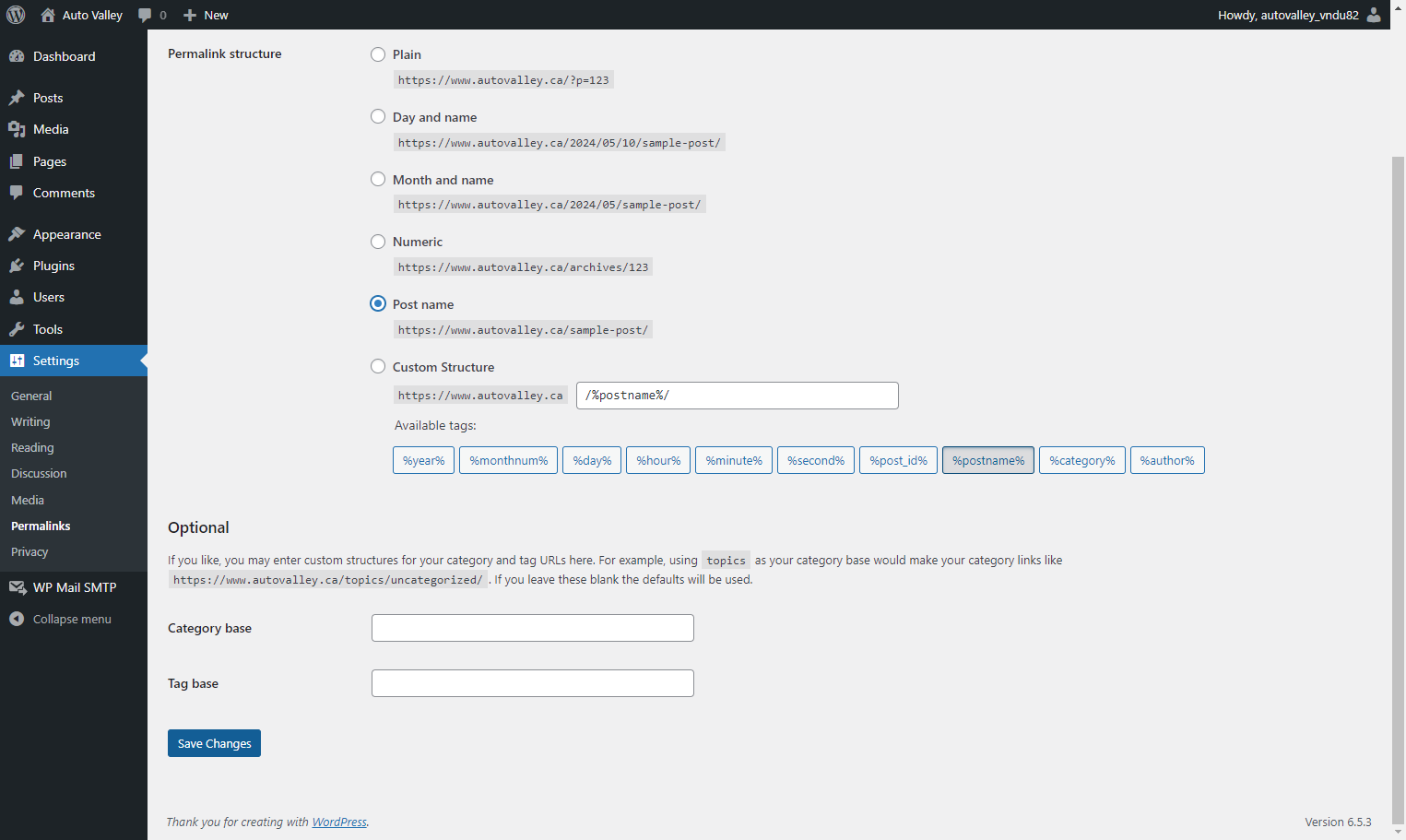Select the Post name radio button
The height and width of the screenshot is (840, 1406).
click(x=378, y=303)
